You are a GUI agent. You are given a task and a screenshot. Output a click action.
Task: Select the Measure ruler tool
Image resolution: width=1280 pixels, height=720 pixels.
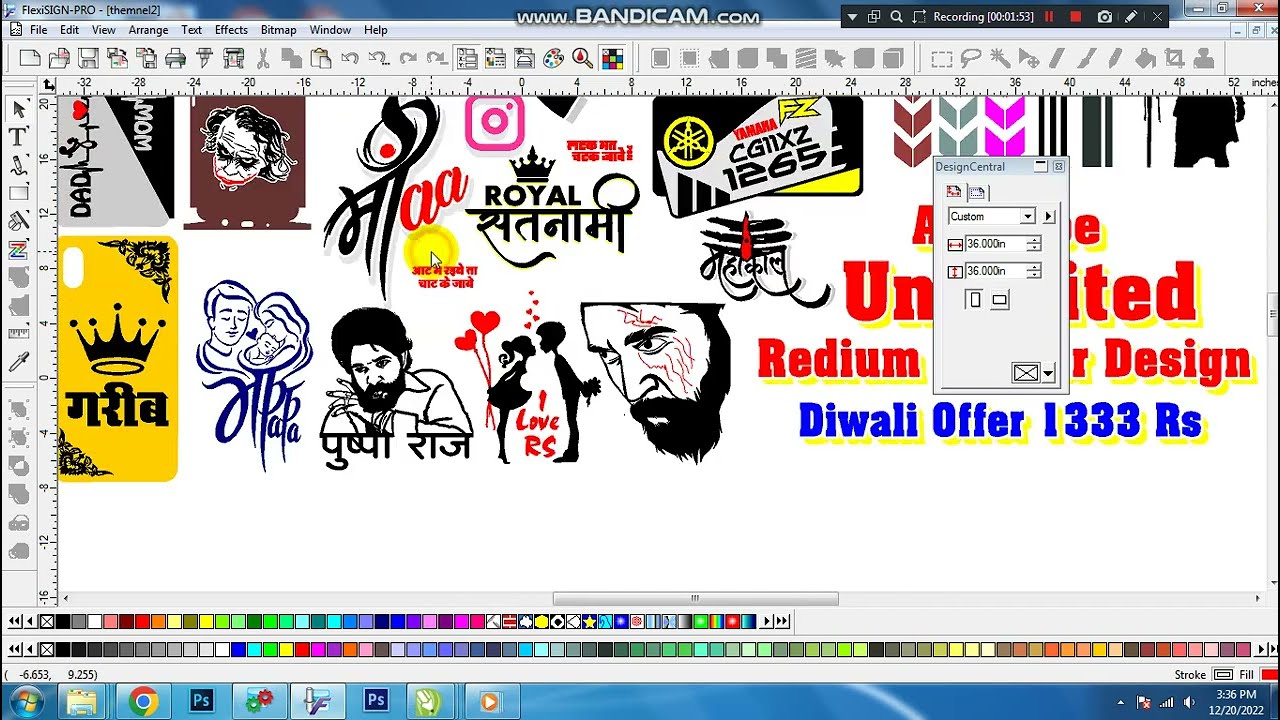18,334
